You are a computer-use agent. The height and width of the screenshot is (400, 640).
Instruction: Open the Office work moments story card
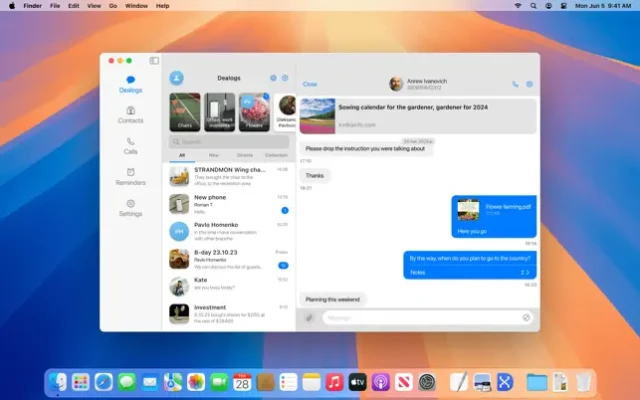pyautogui.click(x=220, y=112)
